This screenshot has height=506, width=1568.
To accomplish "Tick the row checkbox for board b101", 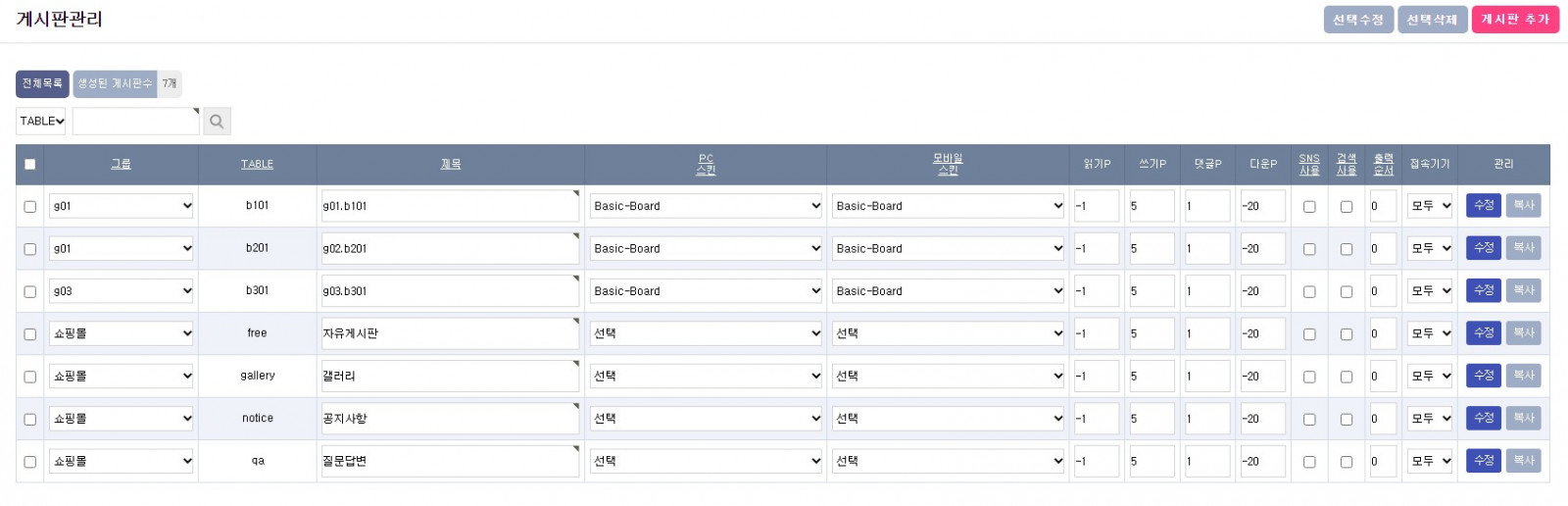I will [30, 207].
